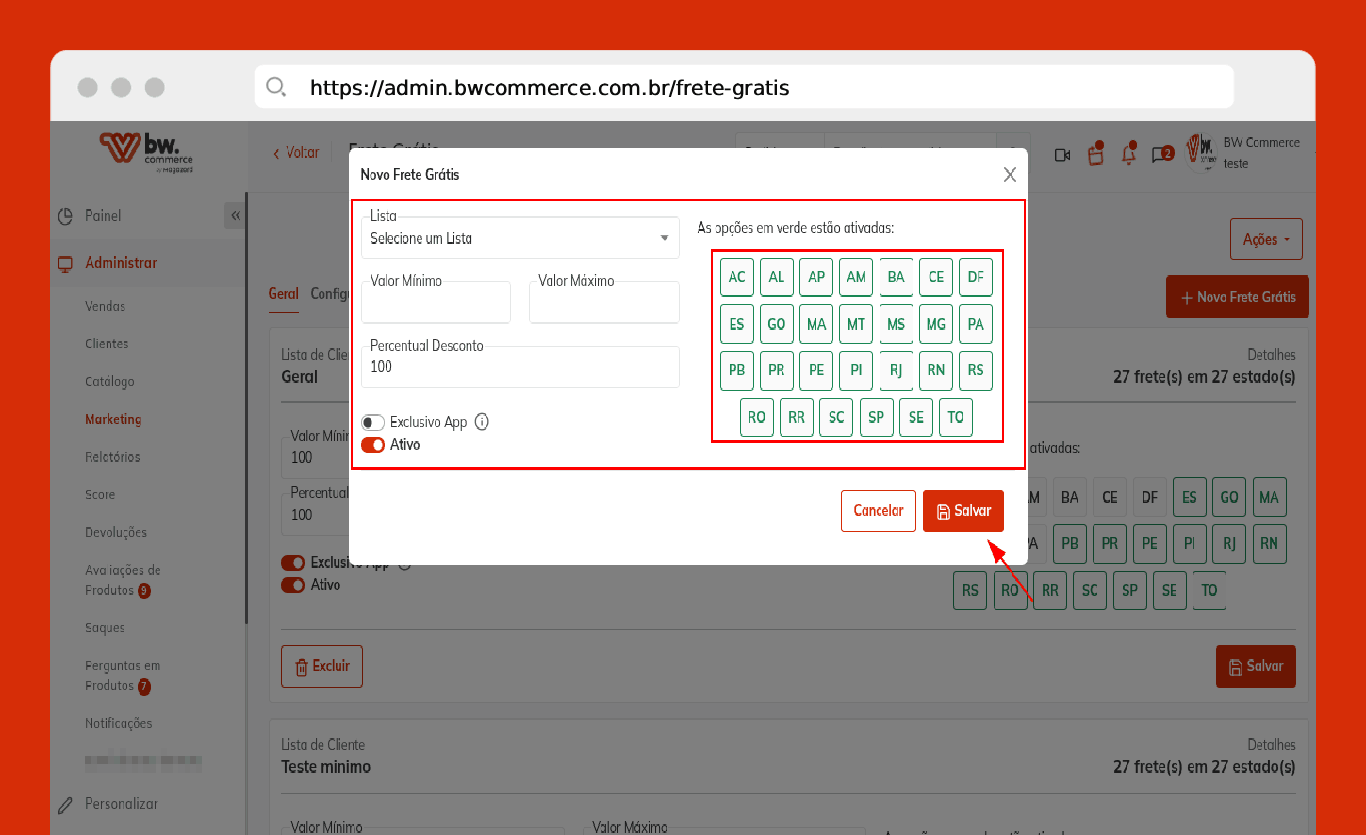The width and height of the screenshot is (1366, 835).
Task: Toggle state AL in the dialog
Action: pos(777,277)
